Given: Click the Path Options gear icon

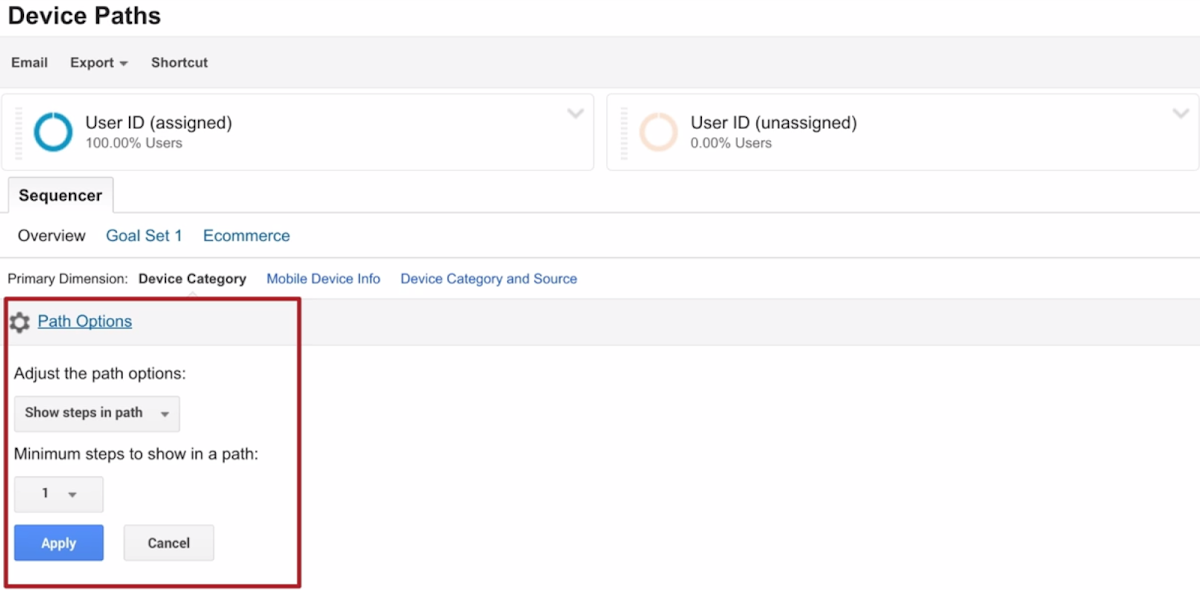Looking at the screenshot, I should (x=19, y=323).
